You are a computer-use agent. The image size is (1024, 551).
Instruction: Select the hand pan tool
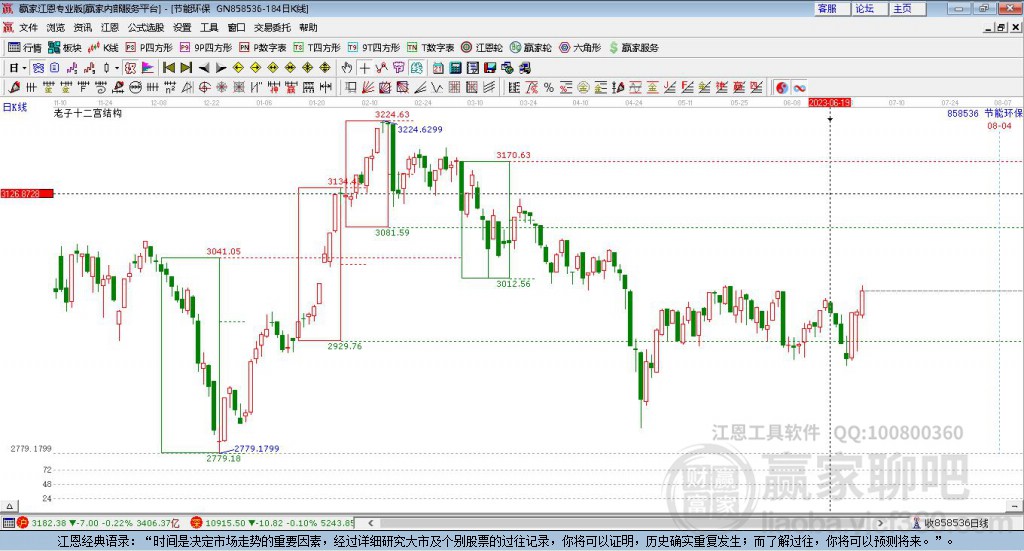(347, 68)
